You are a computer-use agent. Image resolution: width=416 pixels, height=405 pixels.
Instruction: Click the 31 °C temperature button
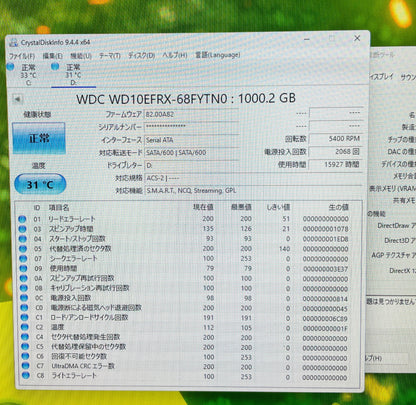pyautogui.click(x=40, y=184)
